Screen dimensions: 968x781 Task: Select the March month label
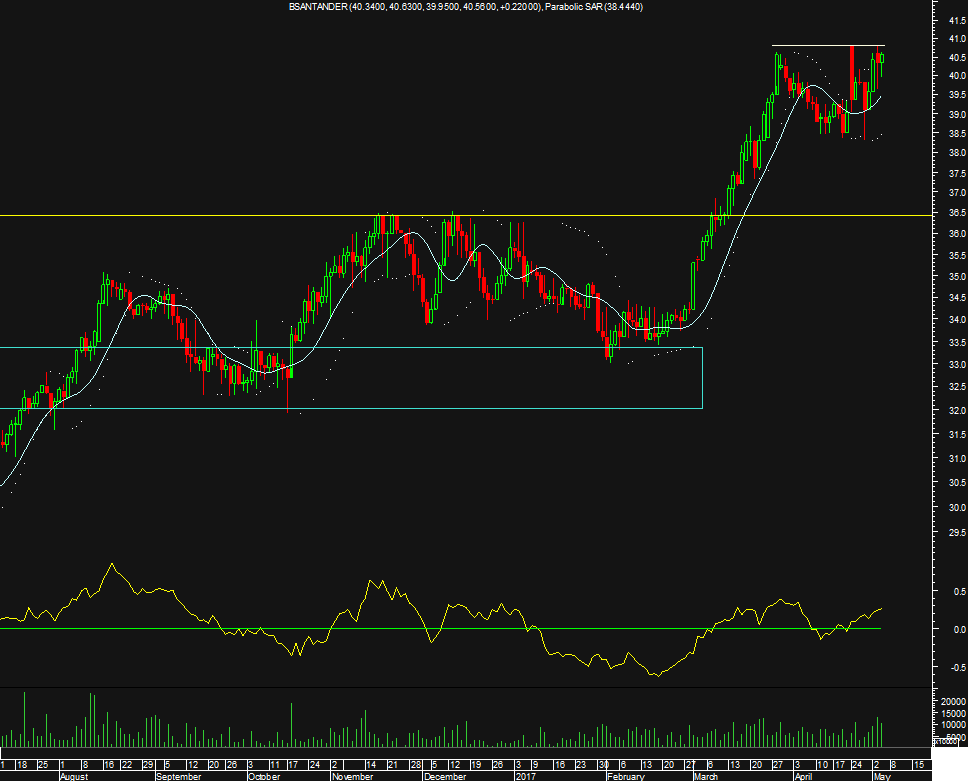click(x=706, y=775)
